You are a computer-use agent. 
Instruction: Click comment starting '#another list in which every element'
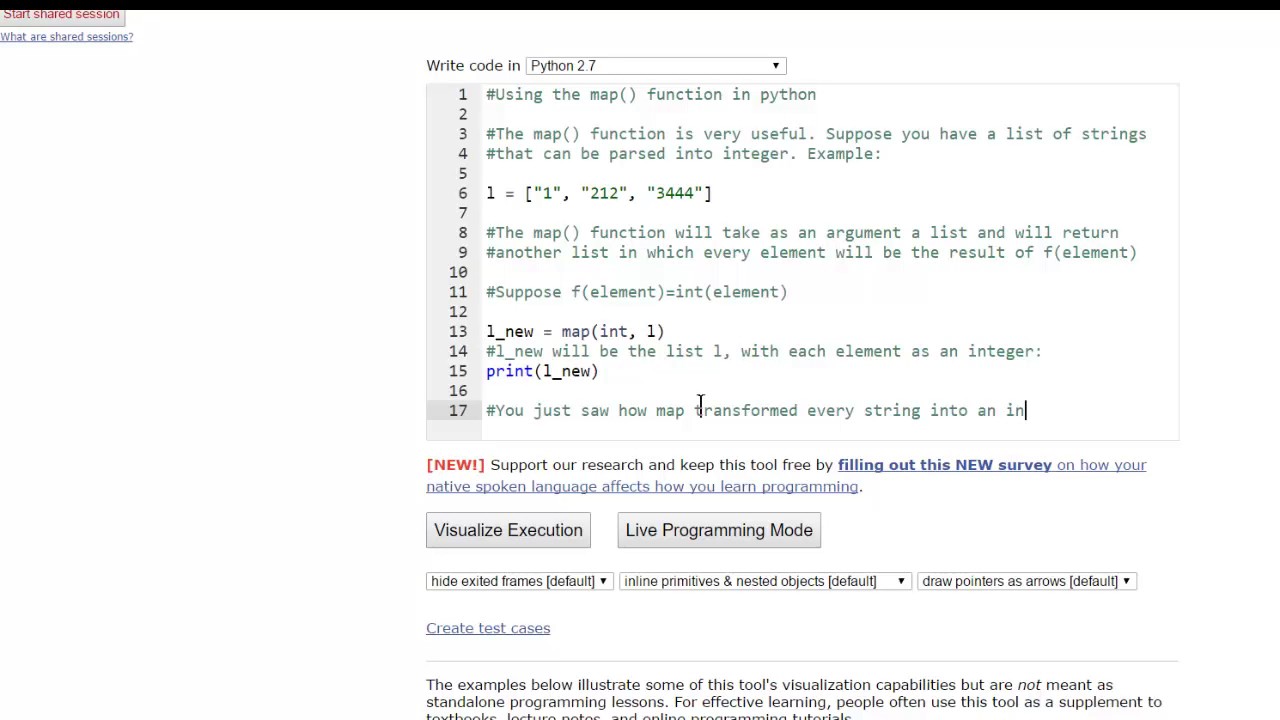point(811,253)
